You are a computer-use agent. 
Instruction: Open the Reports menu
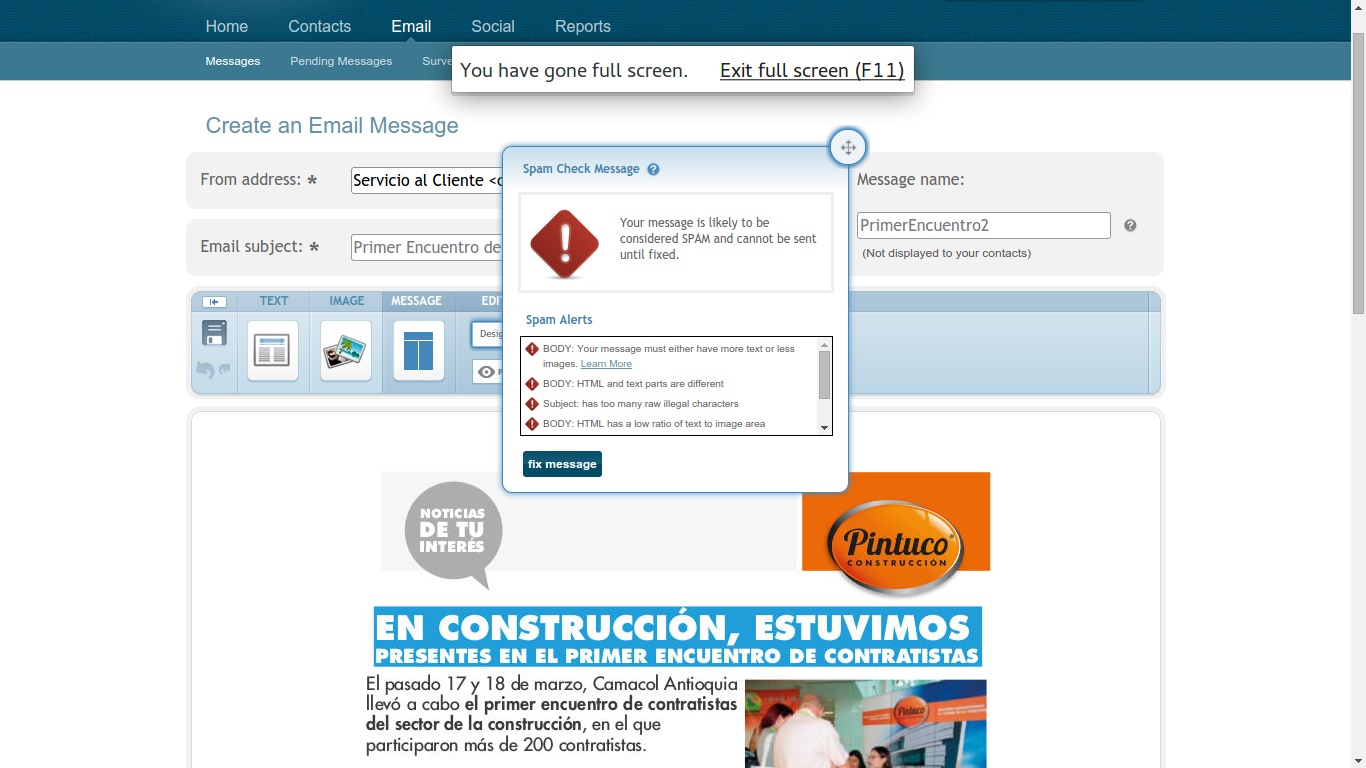[583, 26]
